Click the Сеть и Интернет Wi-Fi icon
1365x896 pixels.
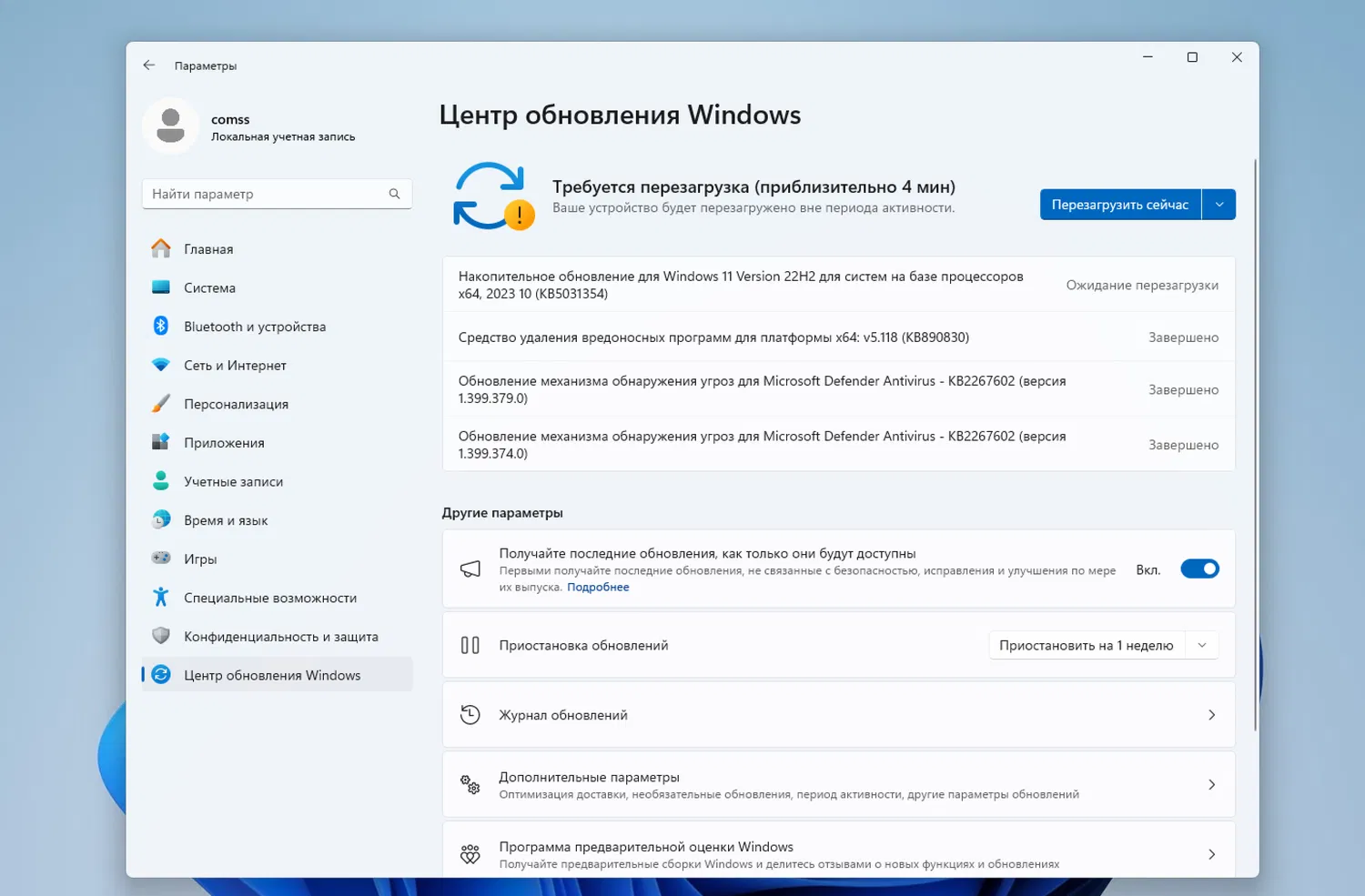161,365
